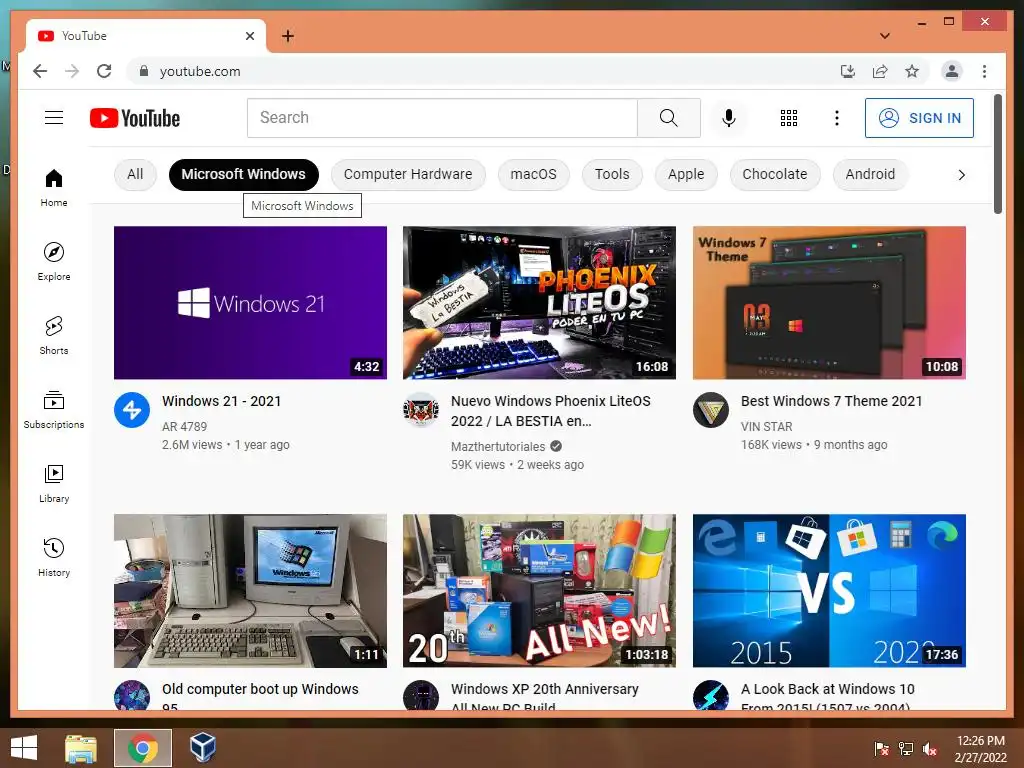Click the YouTube search field
Screen dimensions: 1024x768
pos(442,118)
